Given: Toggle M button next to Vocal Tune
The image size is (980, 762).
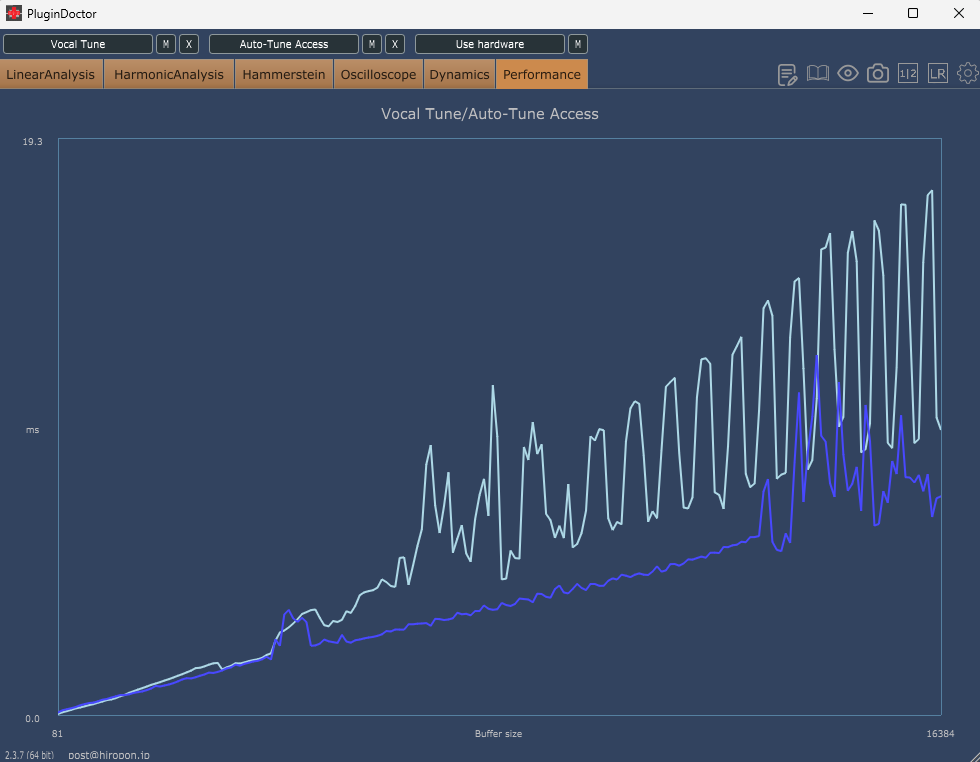Looking at the screenshot, I should (166, 44).
